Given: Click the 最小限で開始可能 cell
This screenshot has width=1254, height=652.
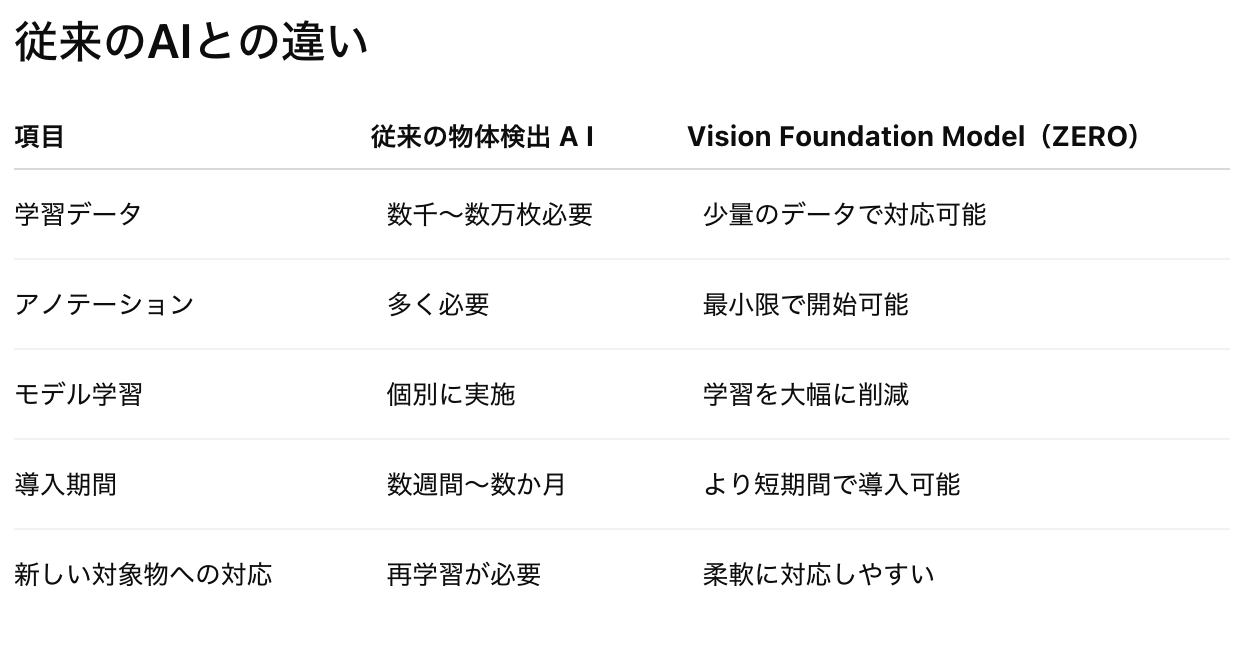Looking at the screenshot, I should (805, 304).
